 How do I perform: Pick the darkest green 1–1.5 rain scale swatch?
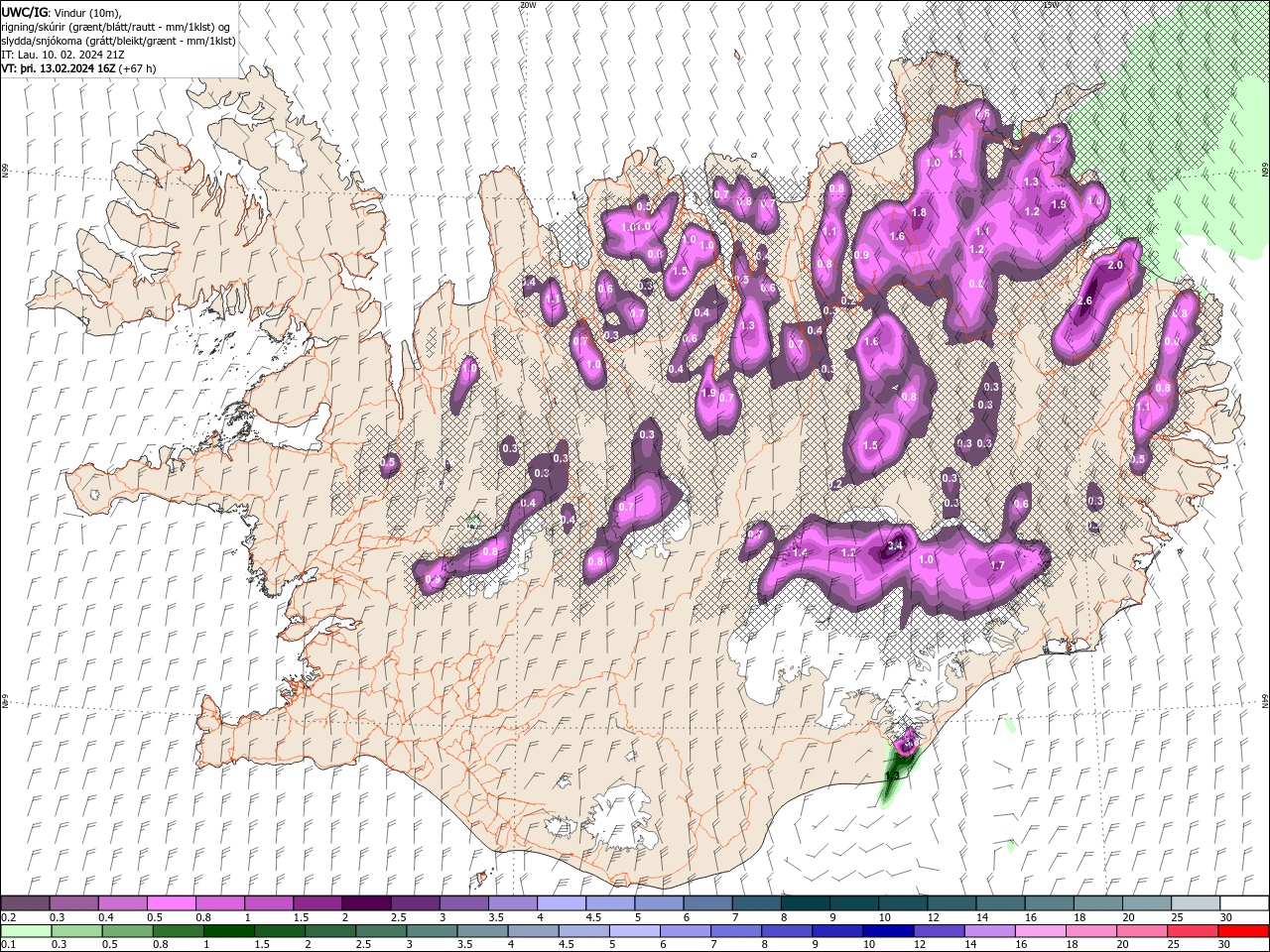228,931
